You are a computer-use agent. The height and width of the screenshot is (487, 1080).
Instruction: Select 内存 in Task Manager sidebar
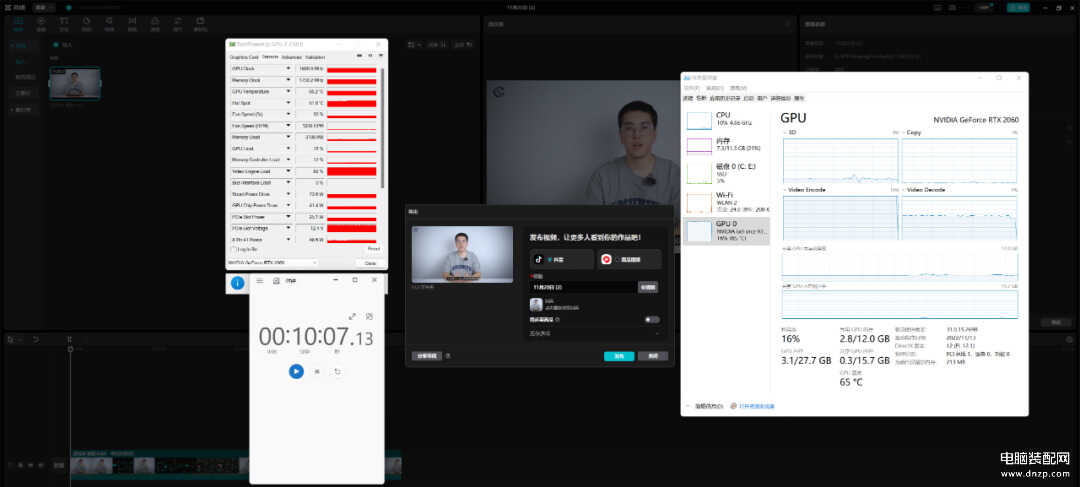[x=727, y=144]
